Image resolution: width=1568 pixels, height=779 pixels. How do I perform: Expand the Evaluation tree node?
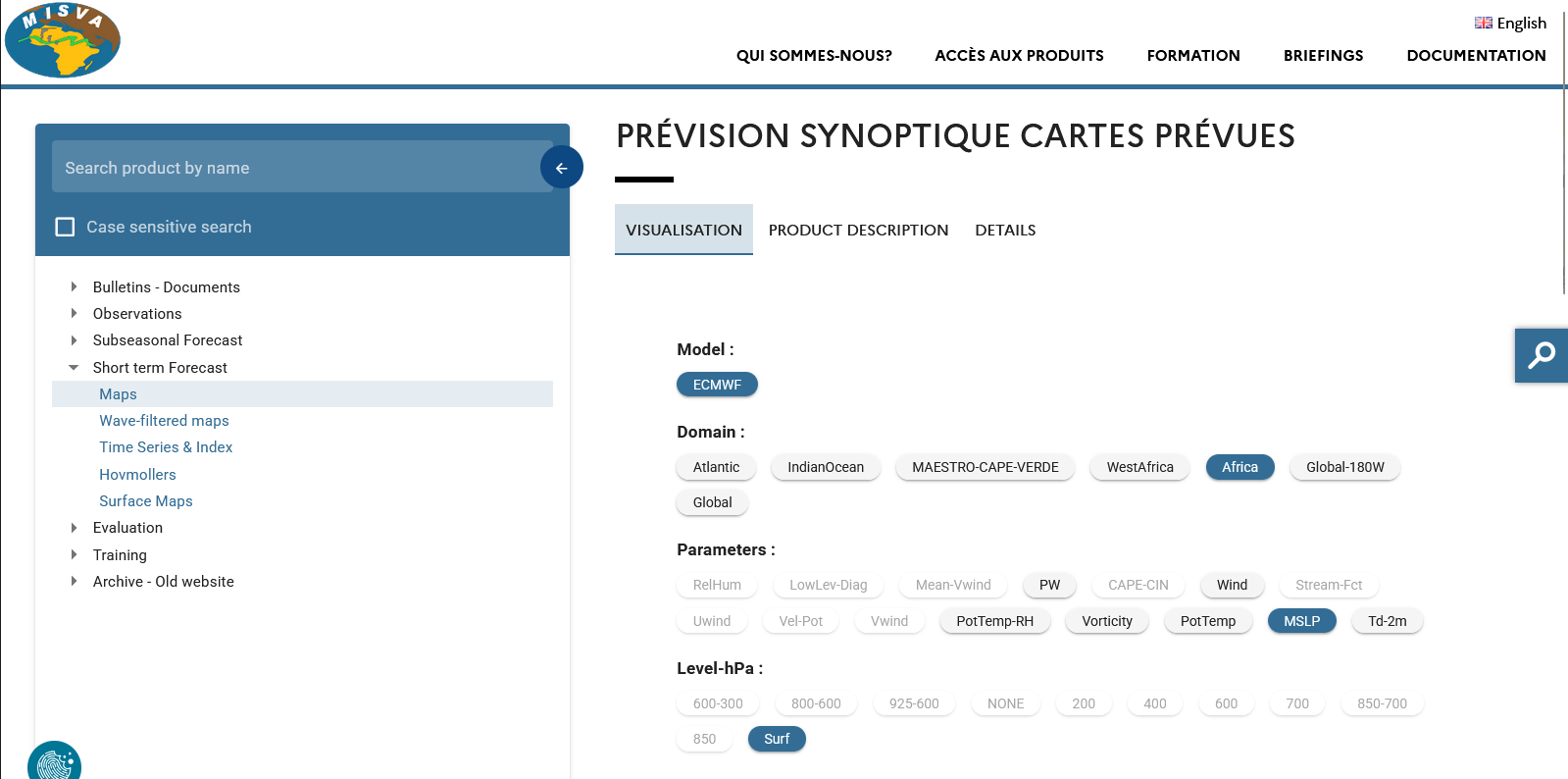[74, 528]
